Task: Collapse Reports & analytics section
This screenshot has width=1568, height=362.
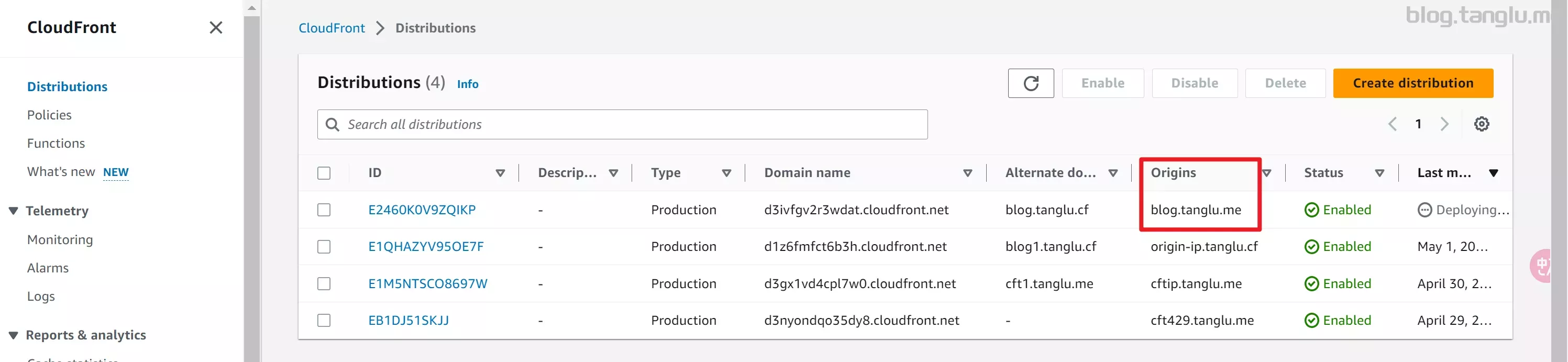Action: [x=14, y=335]
